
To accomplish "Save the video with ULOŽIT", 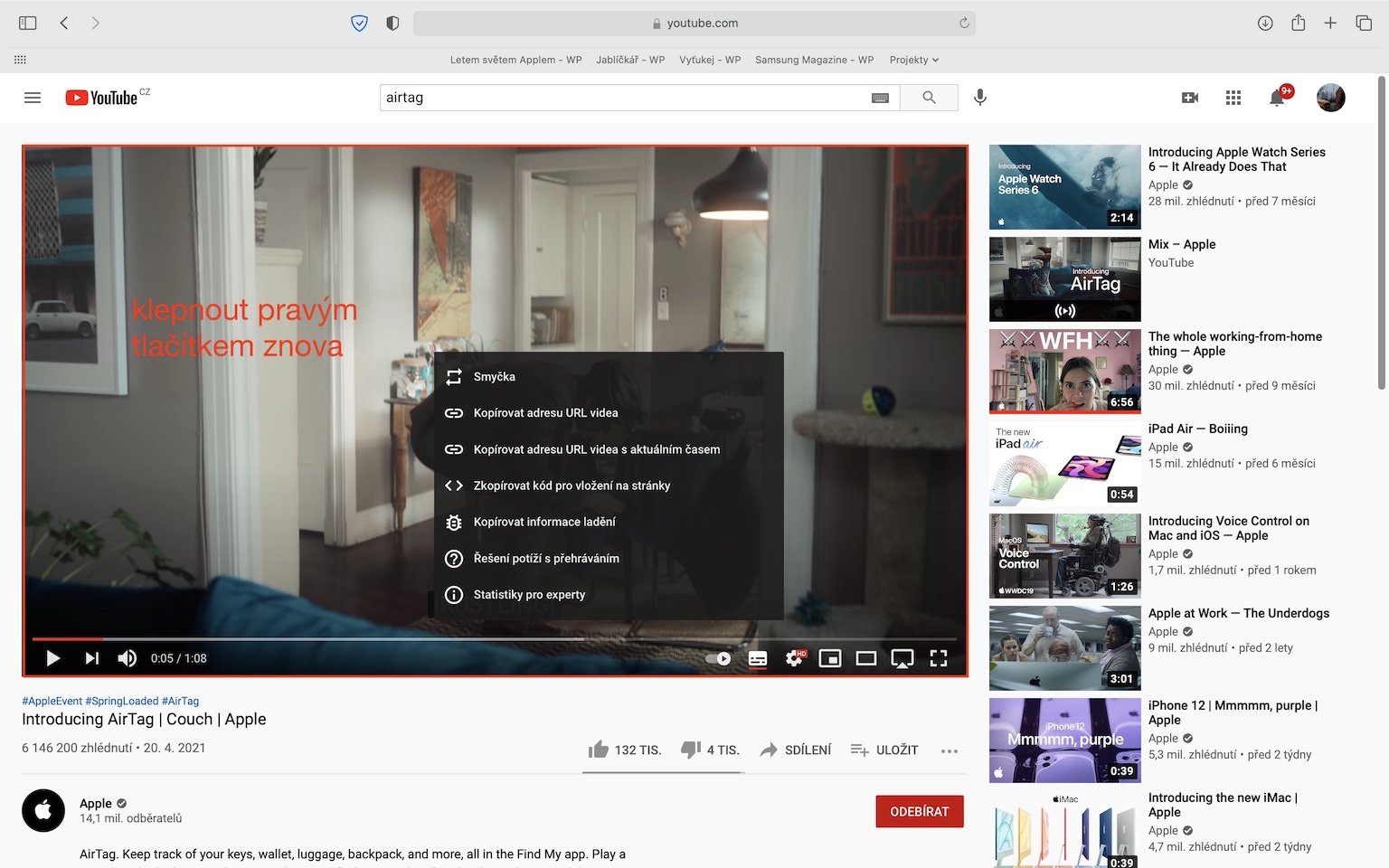I will point(884,750).
